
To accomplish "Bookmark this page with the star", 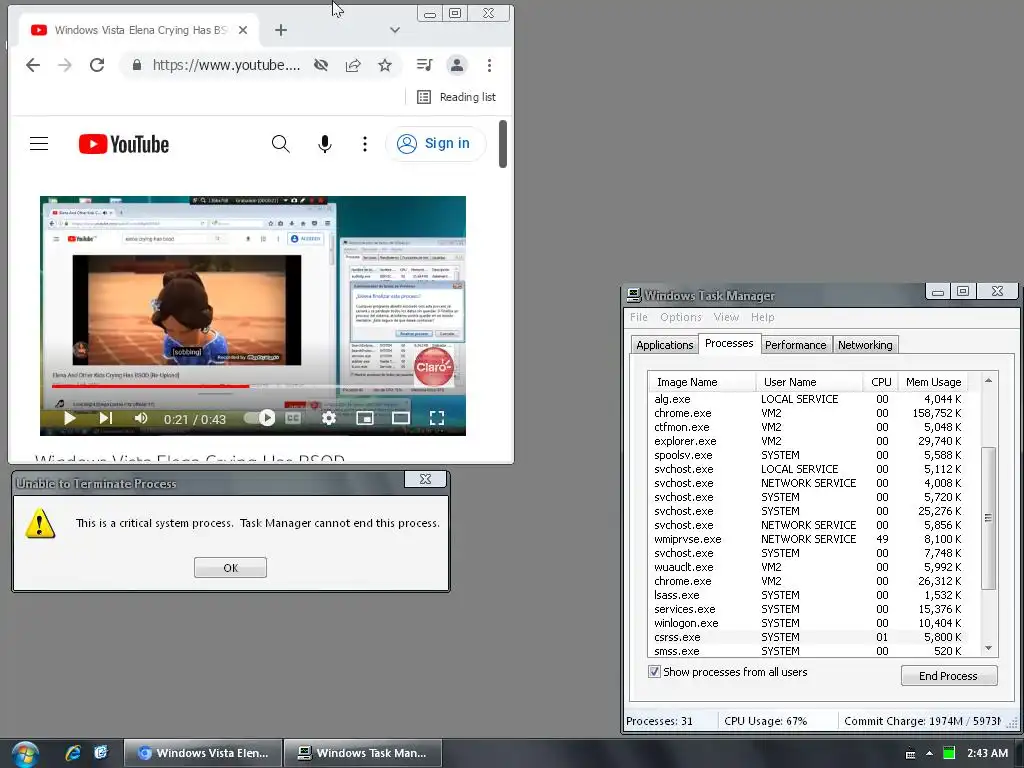I will pyautogui.click(x=385, y=65).
